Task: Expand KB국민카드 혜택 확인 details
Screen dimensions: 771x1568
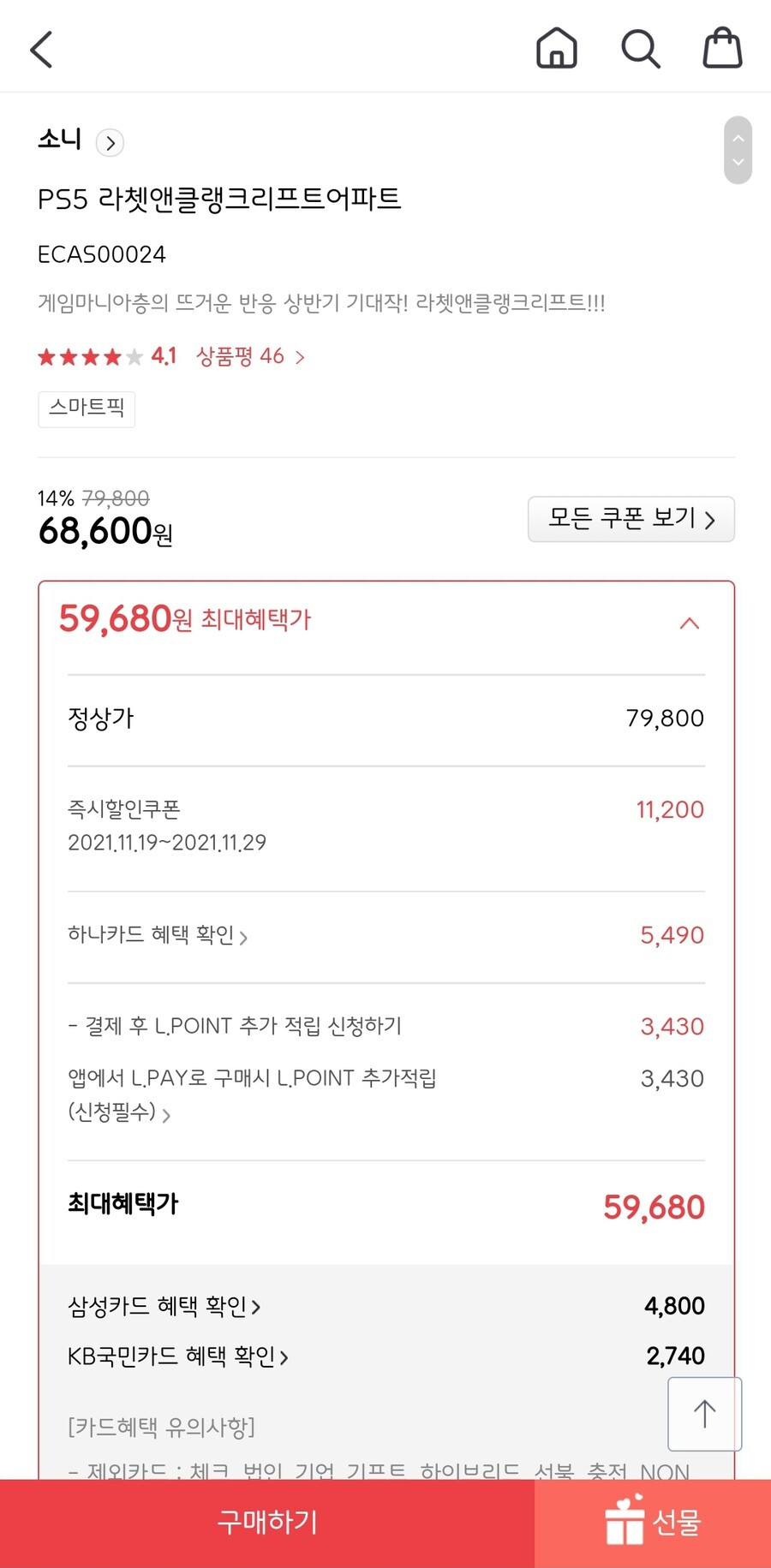Action: [178, 1356]
